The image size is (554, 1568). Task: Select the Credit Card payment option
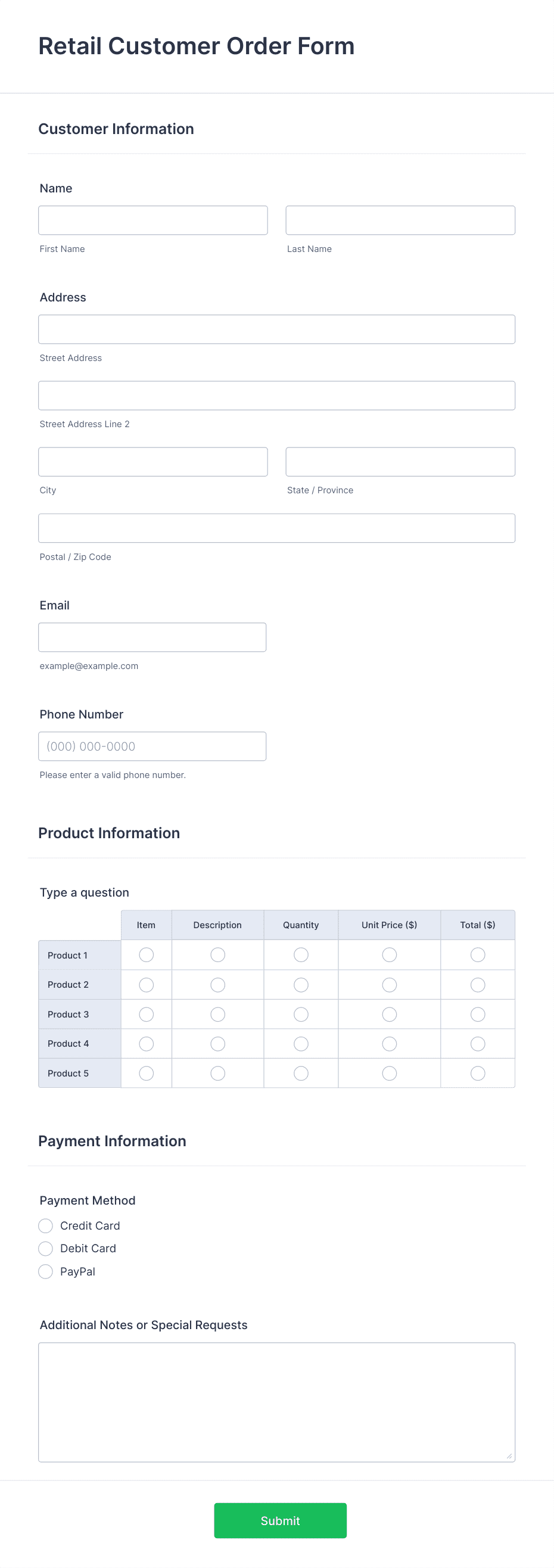click(x=45, y=1225)
